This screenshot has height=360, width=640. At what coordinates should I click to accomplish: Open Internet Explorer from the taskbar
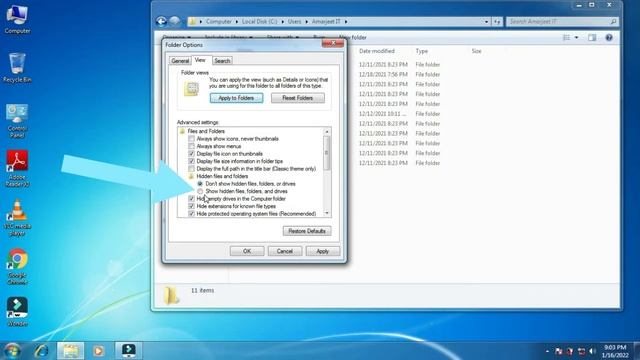41,351
